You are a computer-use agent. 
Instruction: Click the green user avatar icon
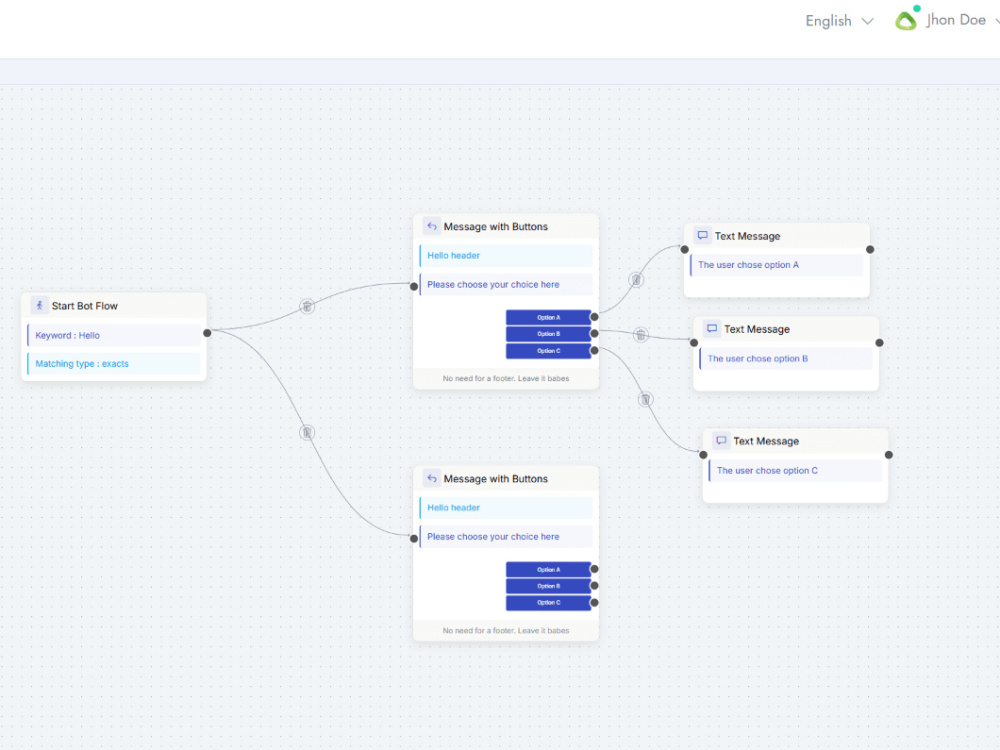pos(906,20)
